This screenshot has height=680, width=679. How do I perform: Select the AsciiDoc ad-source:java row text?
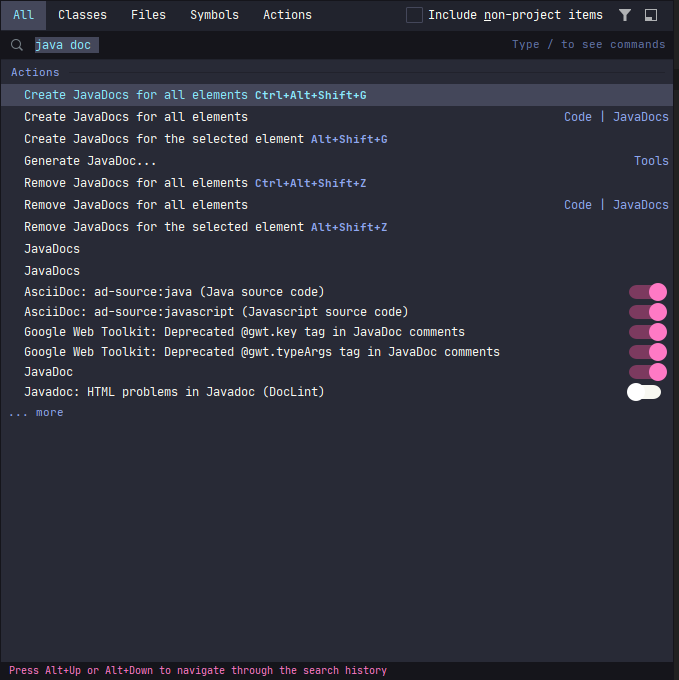pos(174,292)
